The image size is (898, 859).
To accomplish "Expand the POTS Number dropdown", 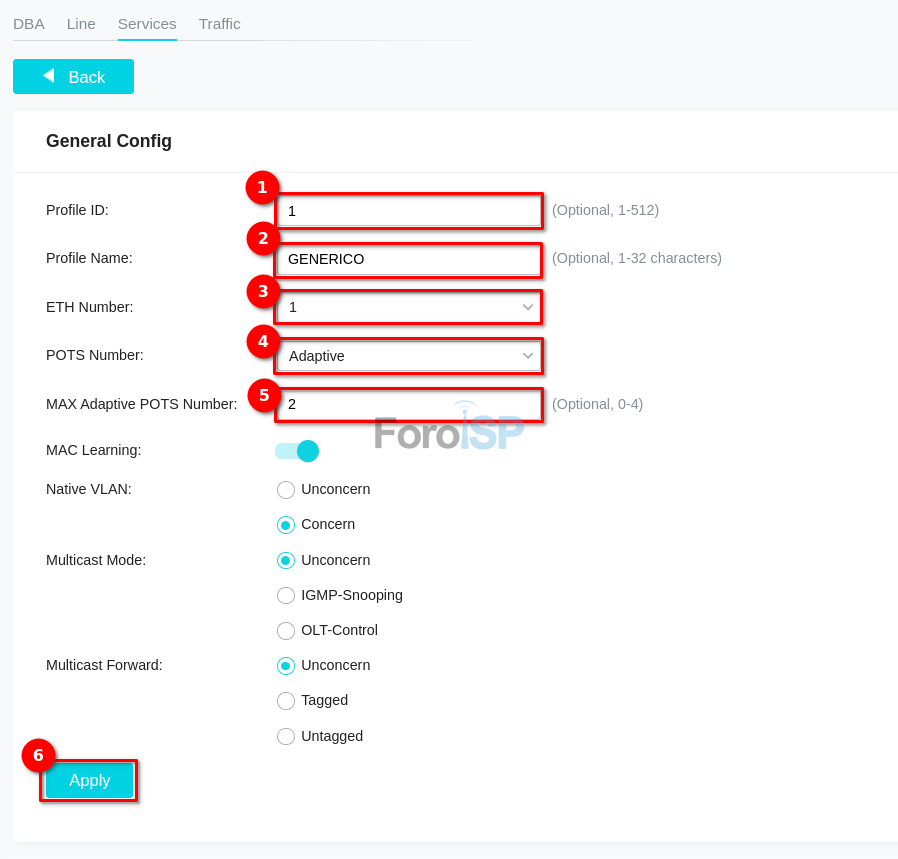I will pos(409,356).
